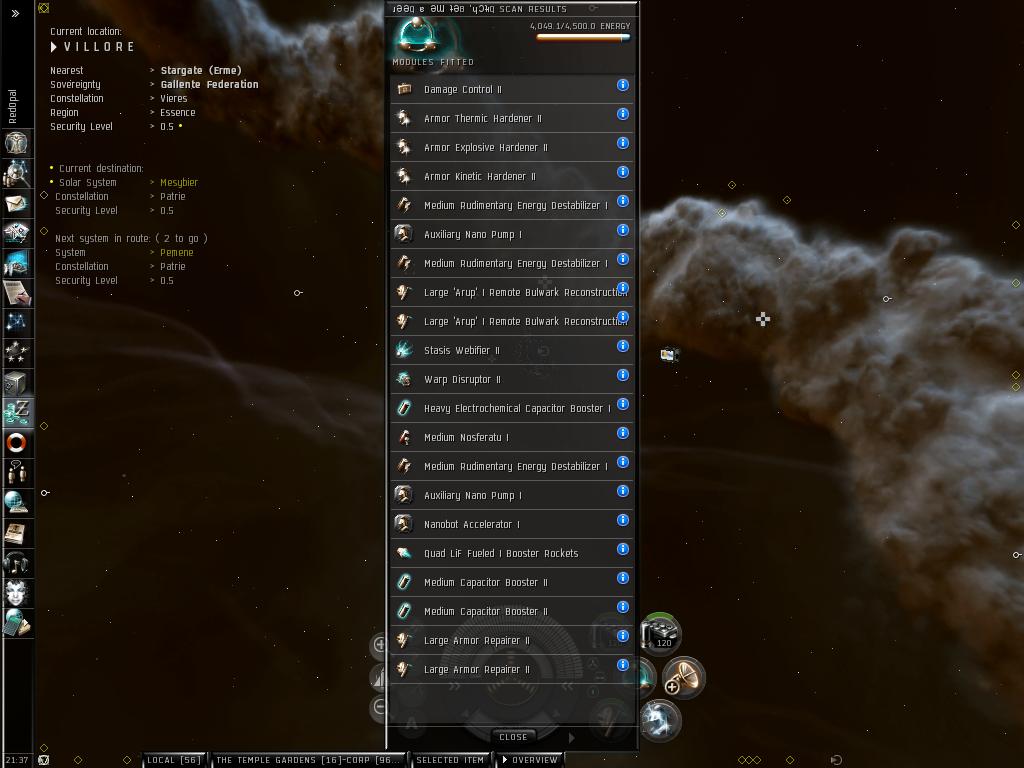Click the small square icon in the top-left corner
The height and width of the screenshot is (768, 1024).
(x=44, y=8)
